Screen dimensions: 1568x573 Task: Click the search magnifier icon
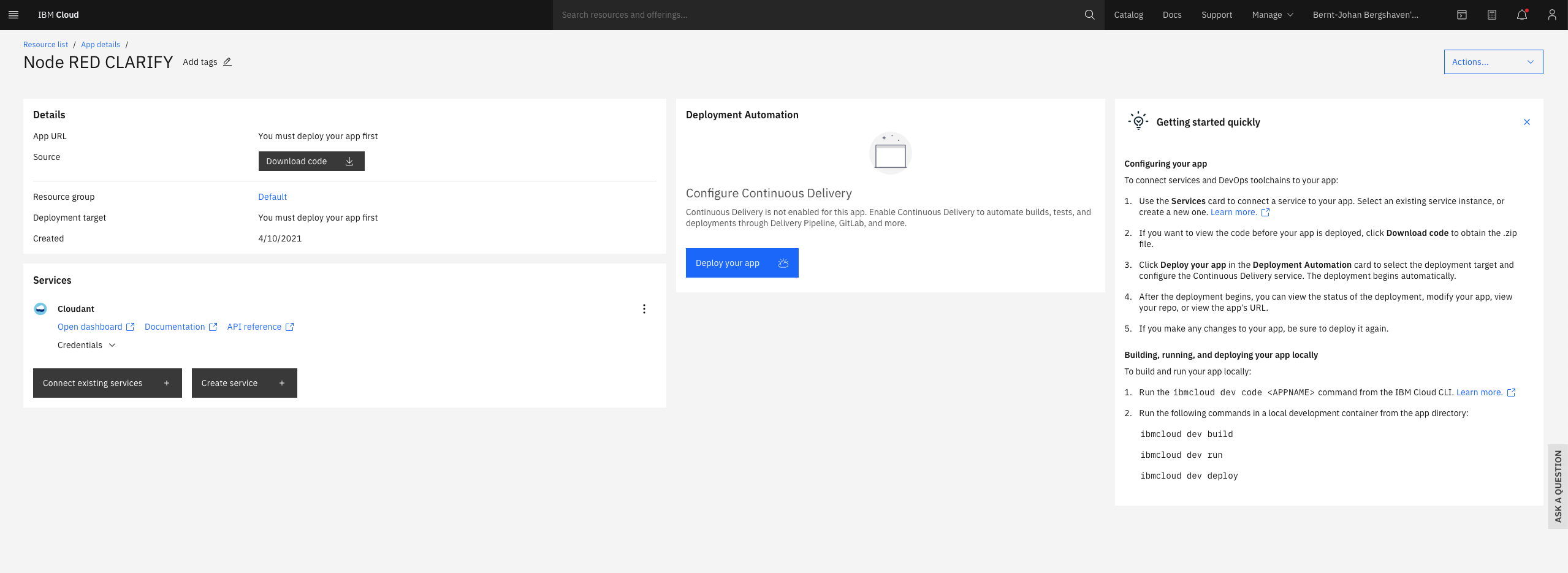click(x=1089, y=15)
